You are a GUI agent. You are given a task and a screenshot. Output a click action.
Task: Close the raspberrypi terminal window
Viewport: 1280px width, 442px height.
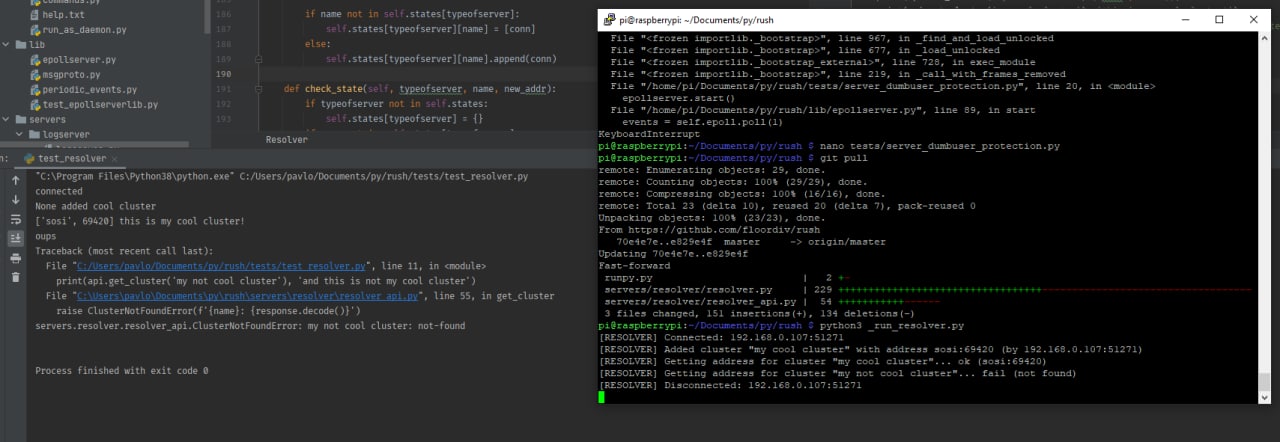pyautogui.click(x=1254, y=19)
